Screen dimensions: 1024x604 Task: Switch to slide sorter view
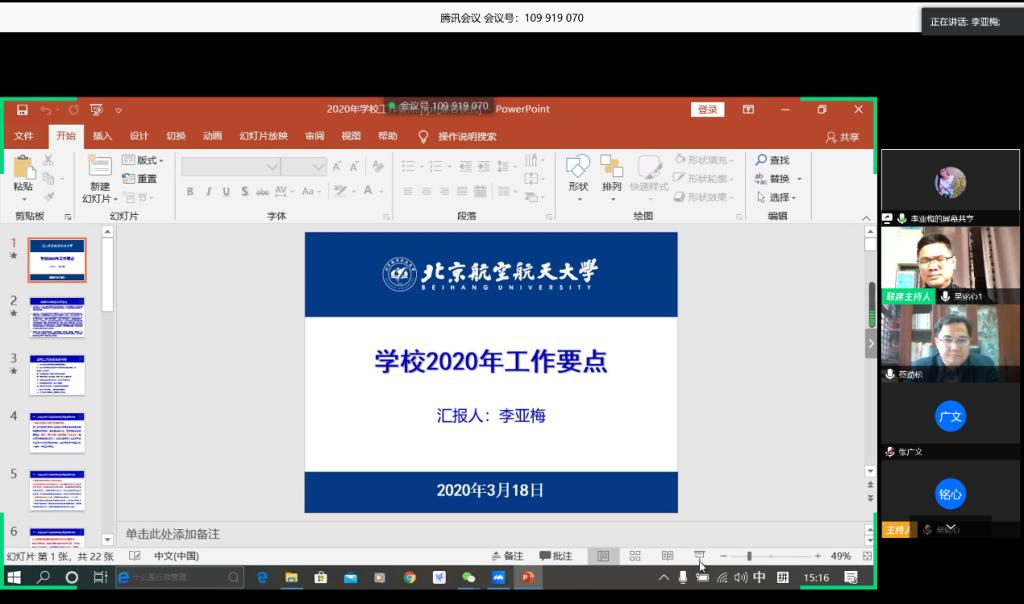[635, 556]
